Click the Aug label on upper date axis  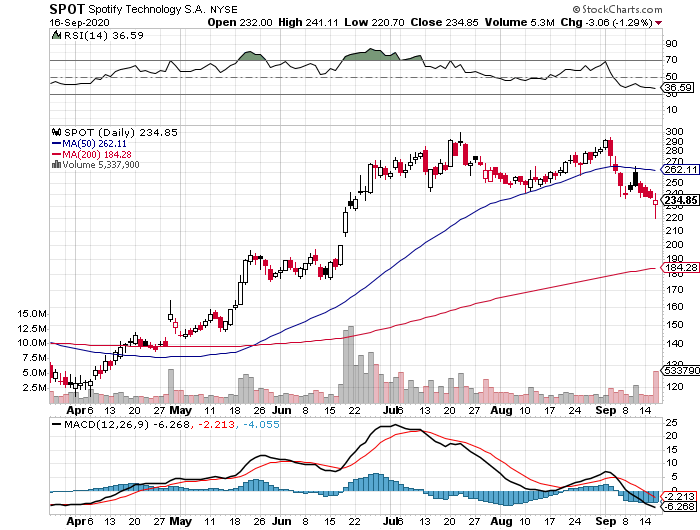(x=501, y=410)
